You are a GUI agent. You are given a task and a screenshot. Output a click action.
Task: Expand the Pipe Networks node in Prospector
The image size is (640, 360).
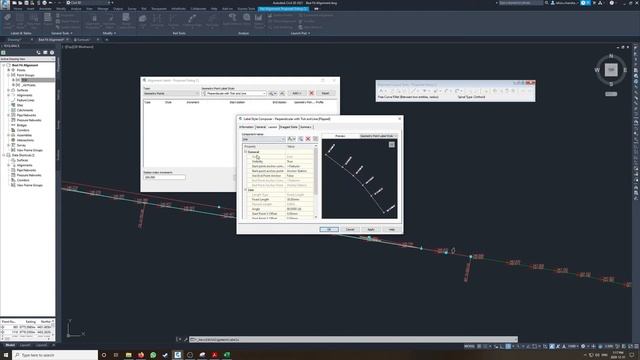point(9,115)
